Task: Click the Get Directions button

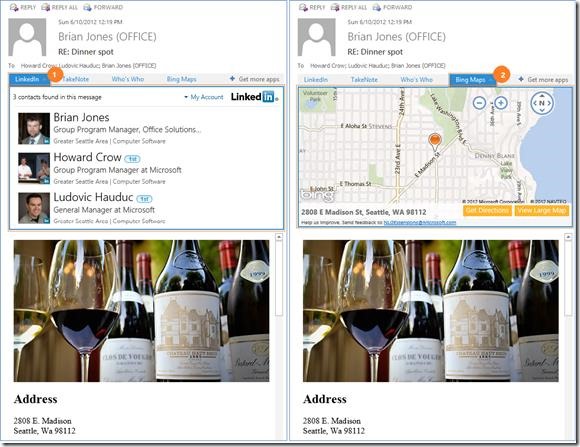Action: [487, 211]
